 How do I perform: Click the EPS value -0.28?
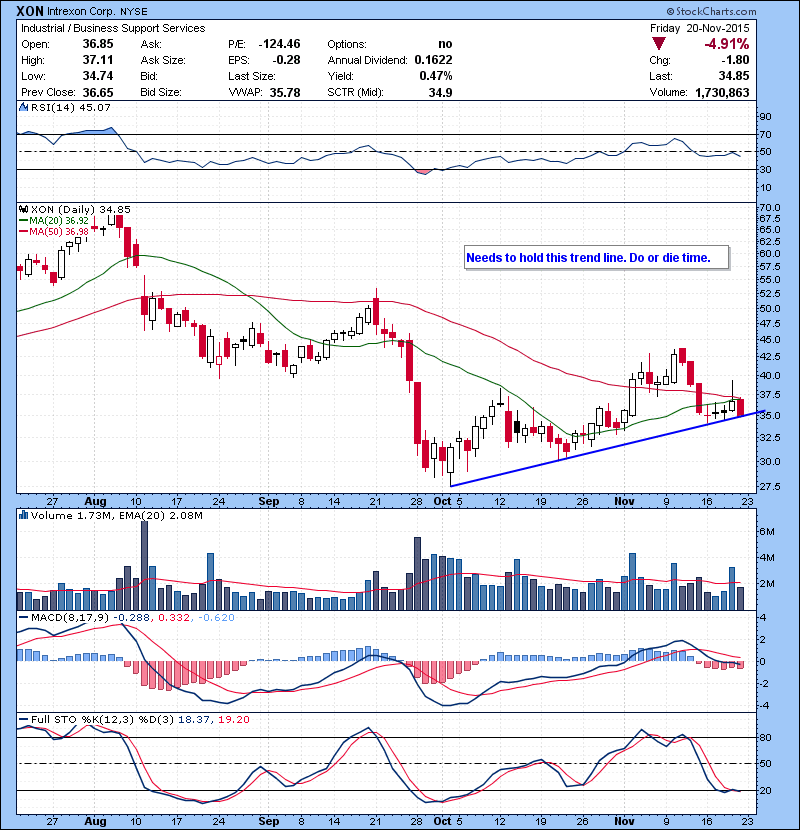(x=286, y=60)
